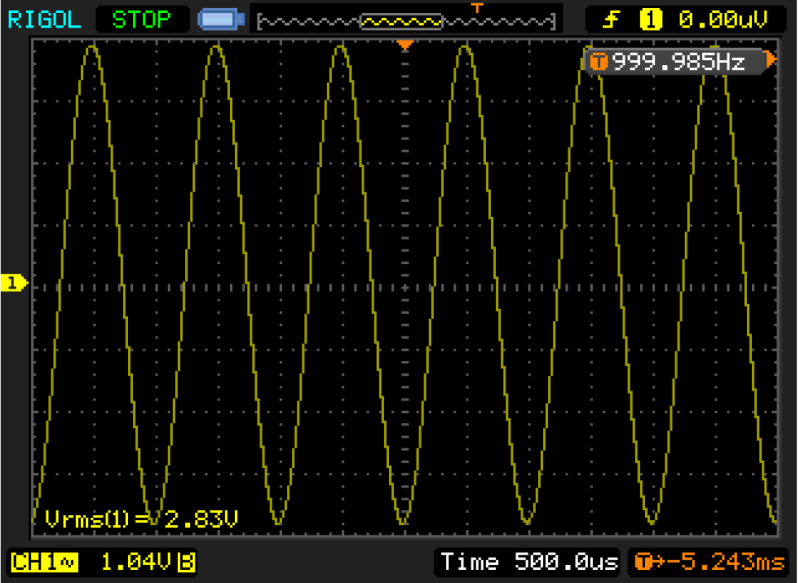Click the -5.243ms trigger offset readout

(726, 562)
